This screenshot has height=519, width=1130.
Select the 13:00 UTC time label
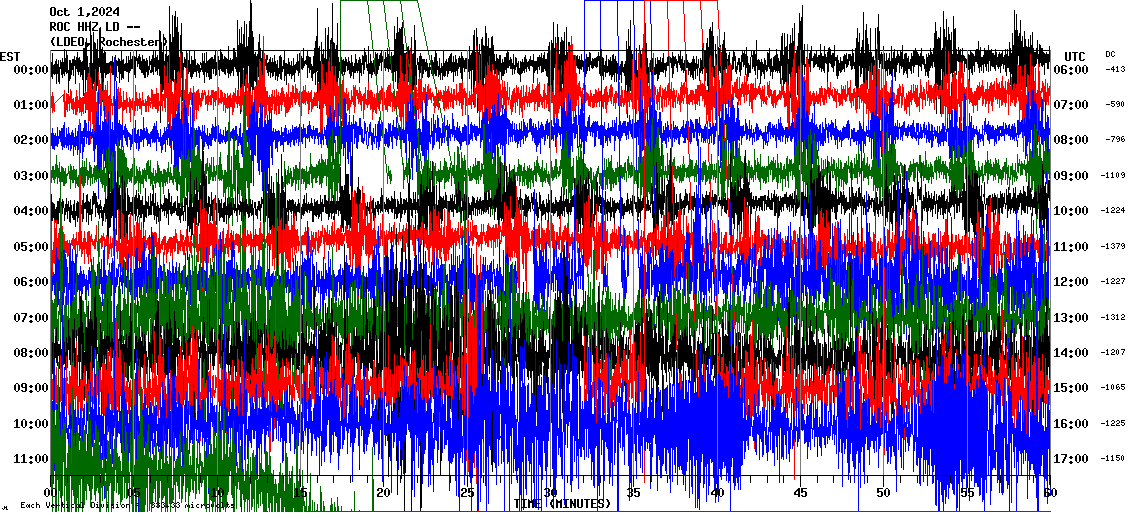click(1070, 318)
